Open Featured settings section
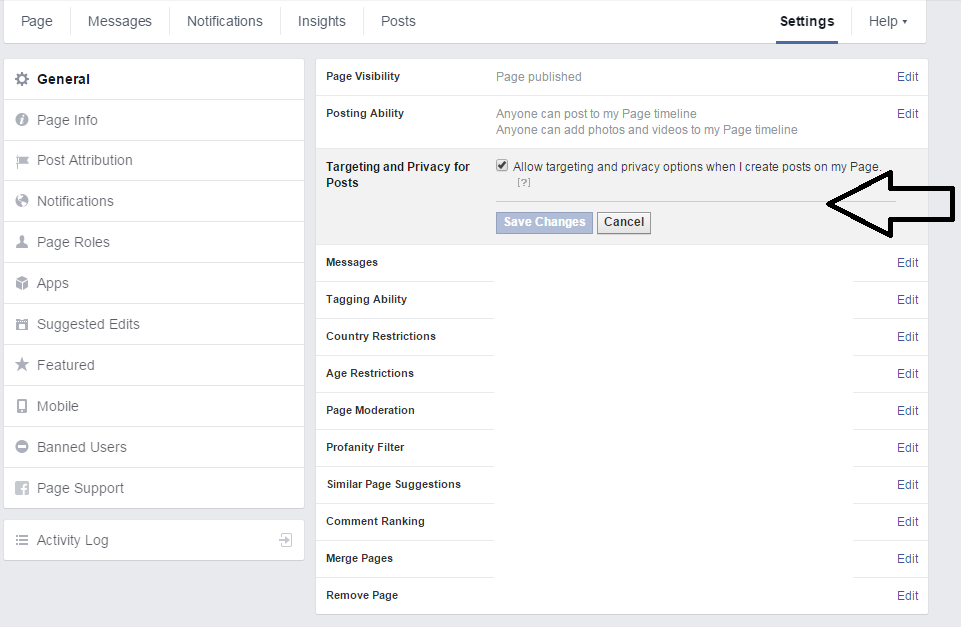961x627 pixels. (x=154, y=365)
